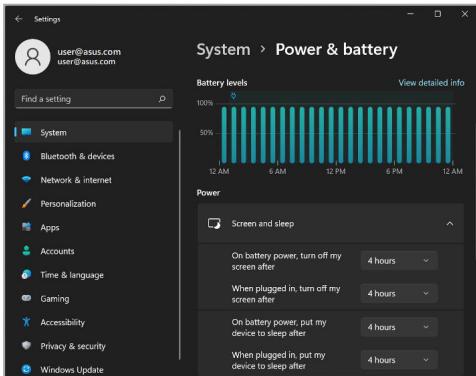Open Time & language settings

pyautogui.click(x=94, y=275)
